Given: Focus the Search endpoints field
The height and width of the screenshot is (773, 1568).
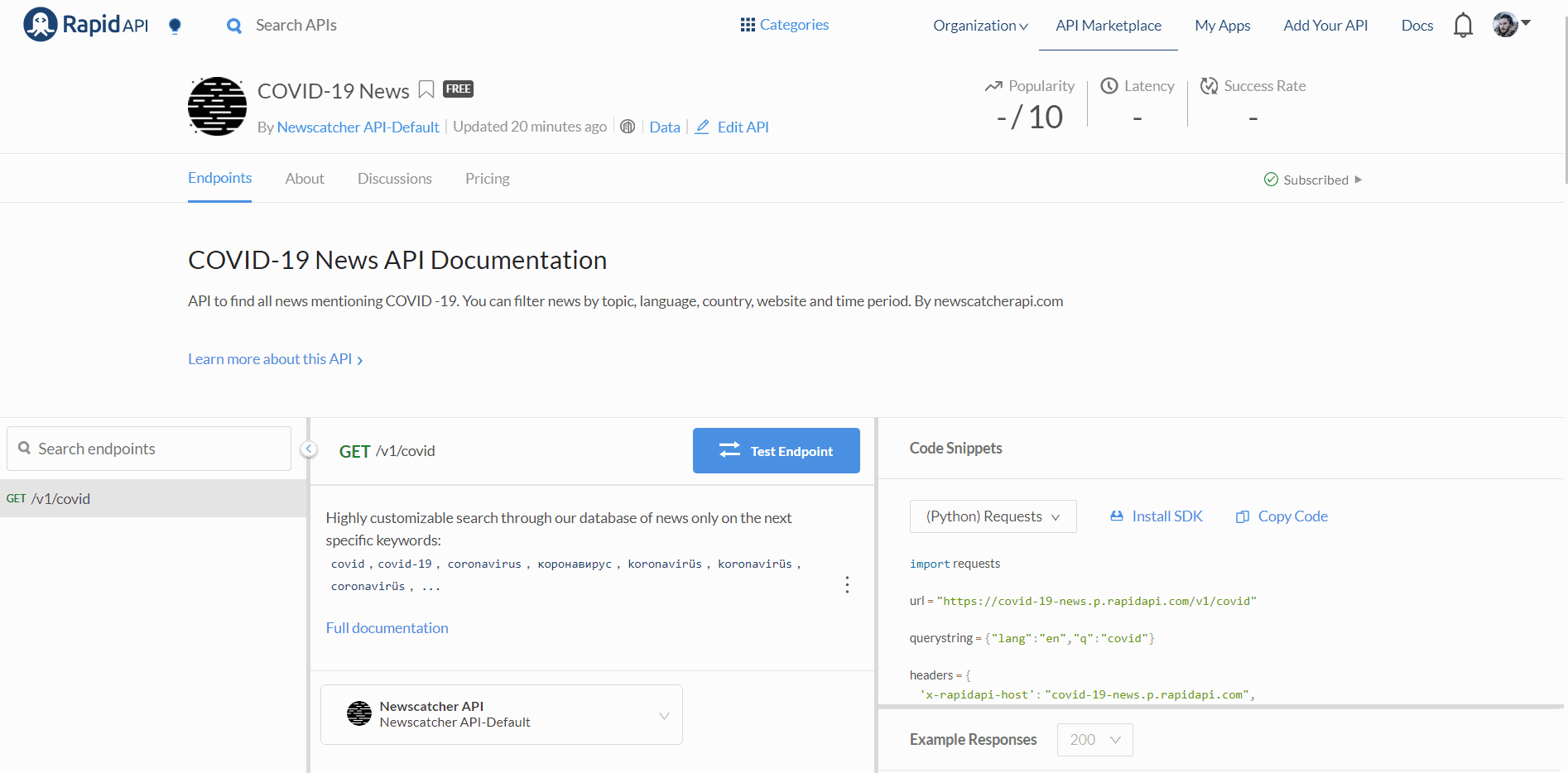Looking at the screenshot, I should [x=149, y=449].
